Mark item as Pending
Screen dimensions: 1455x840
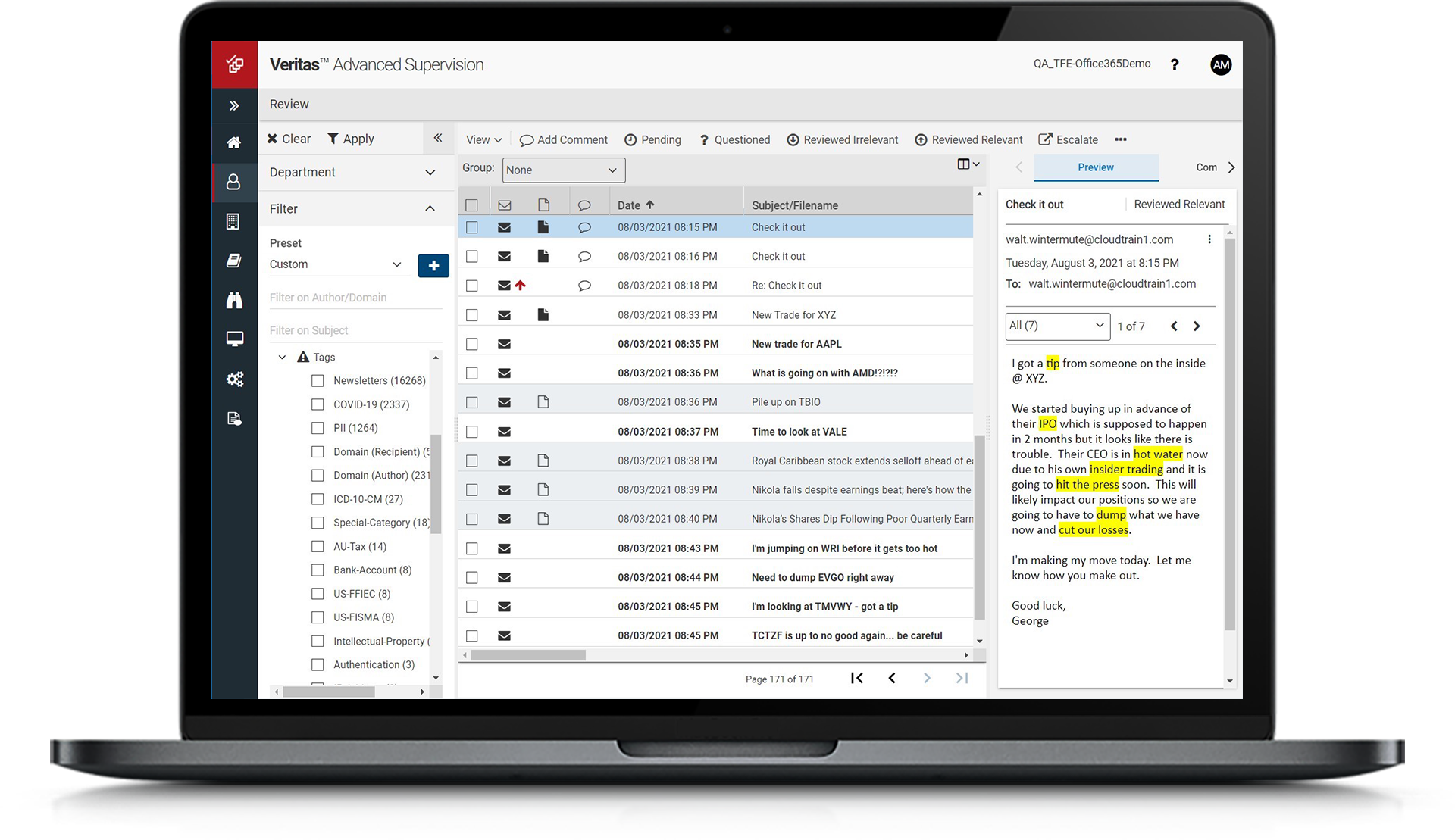point(652,139)
